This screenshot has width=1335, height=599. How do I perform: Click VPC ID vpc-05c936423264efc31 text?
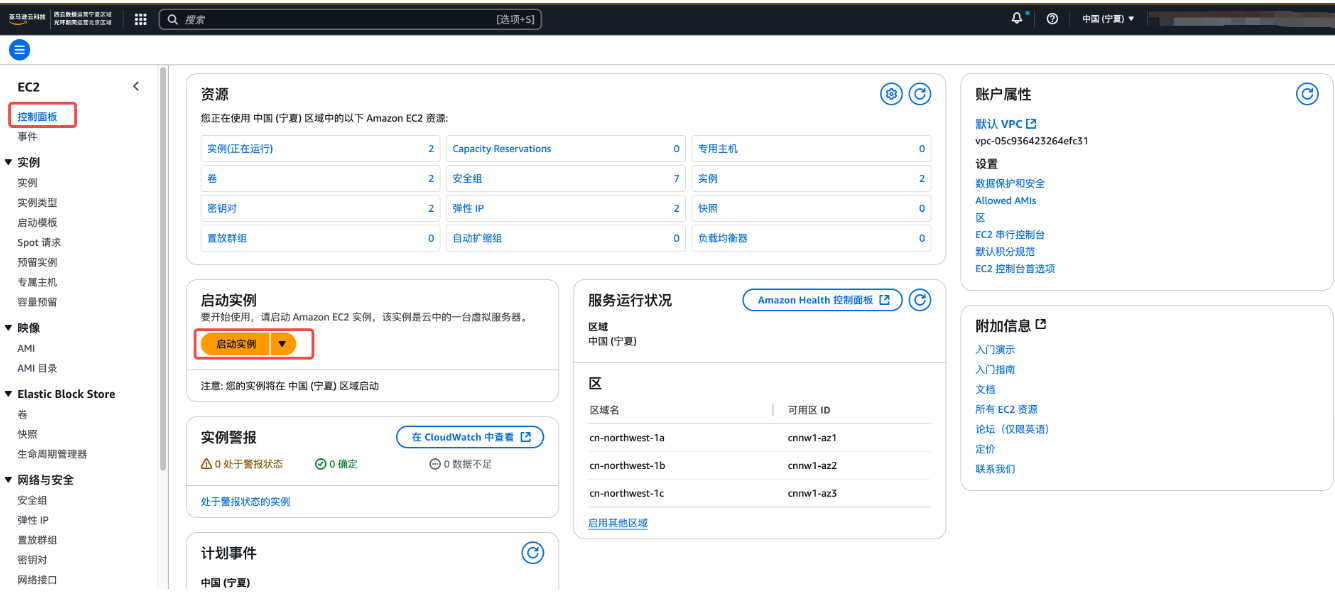[x=1031, y=141]
